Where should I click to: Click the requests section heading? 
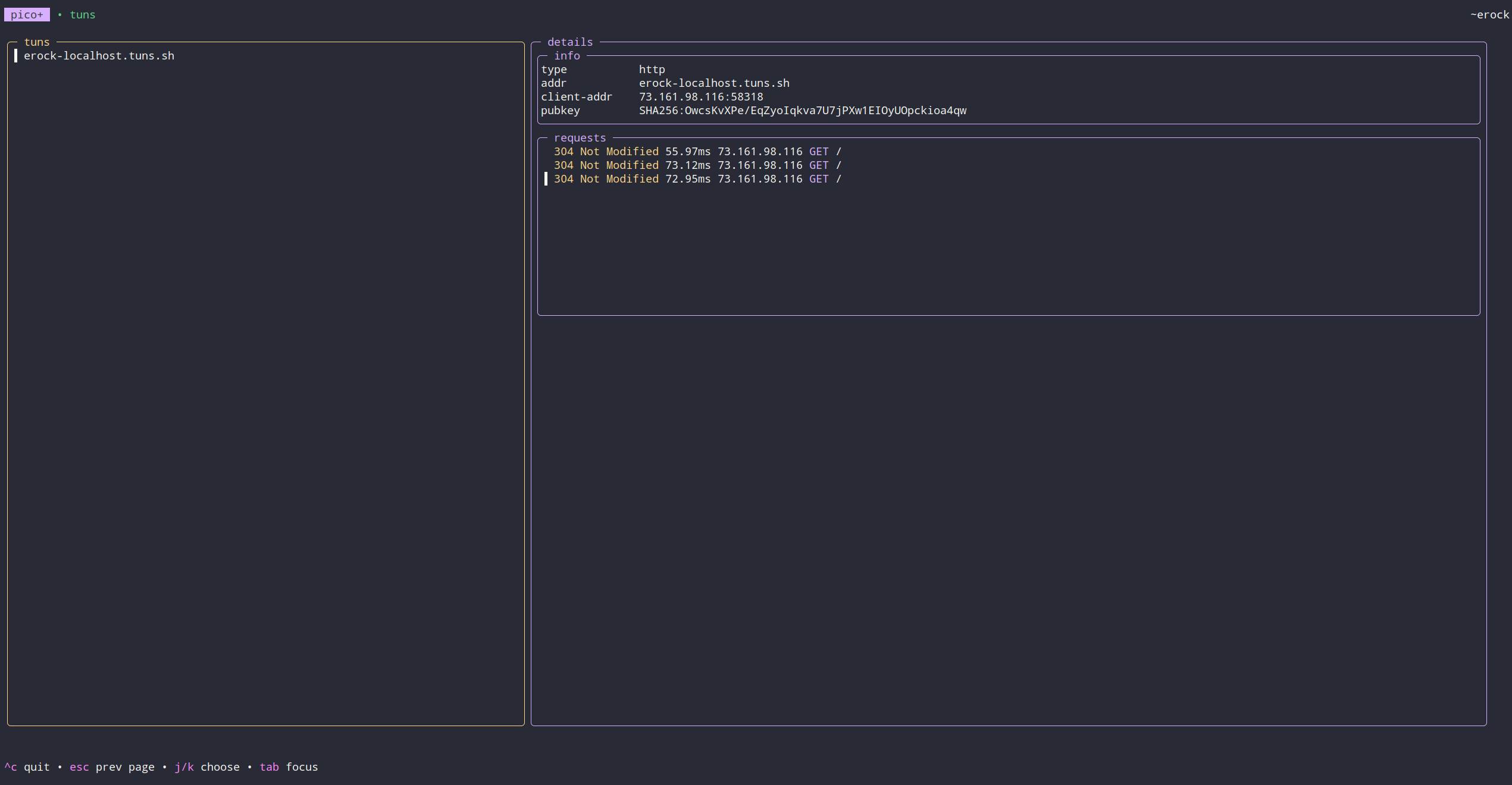click(x=580, y=138)
